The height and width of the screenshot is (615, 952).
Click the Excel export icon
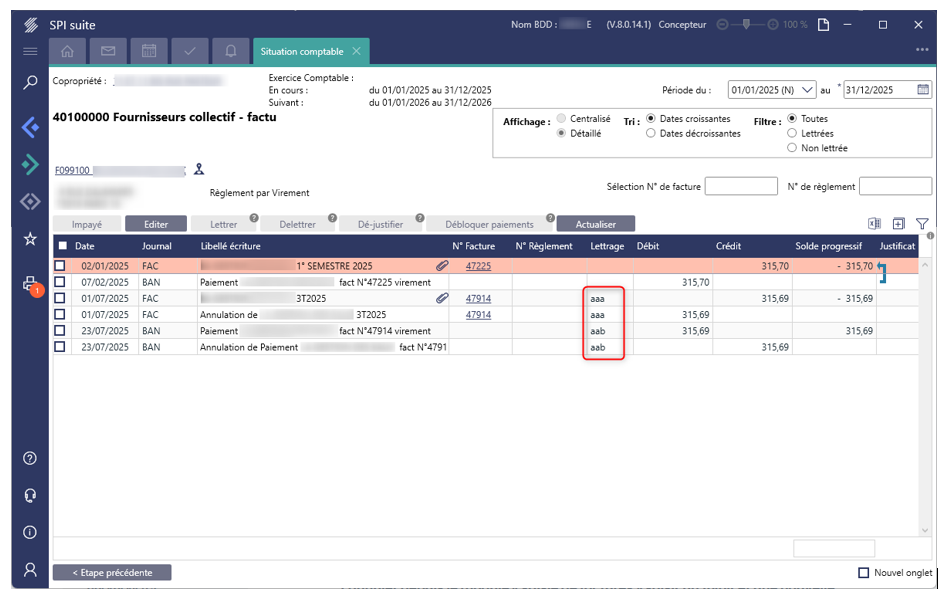click(x=873, y=224)
